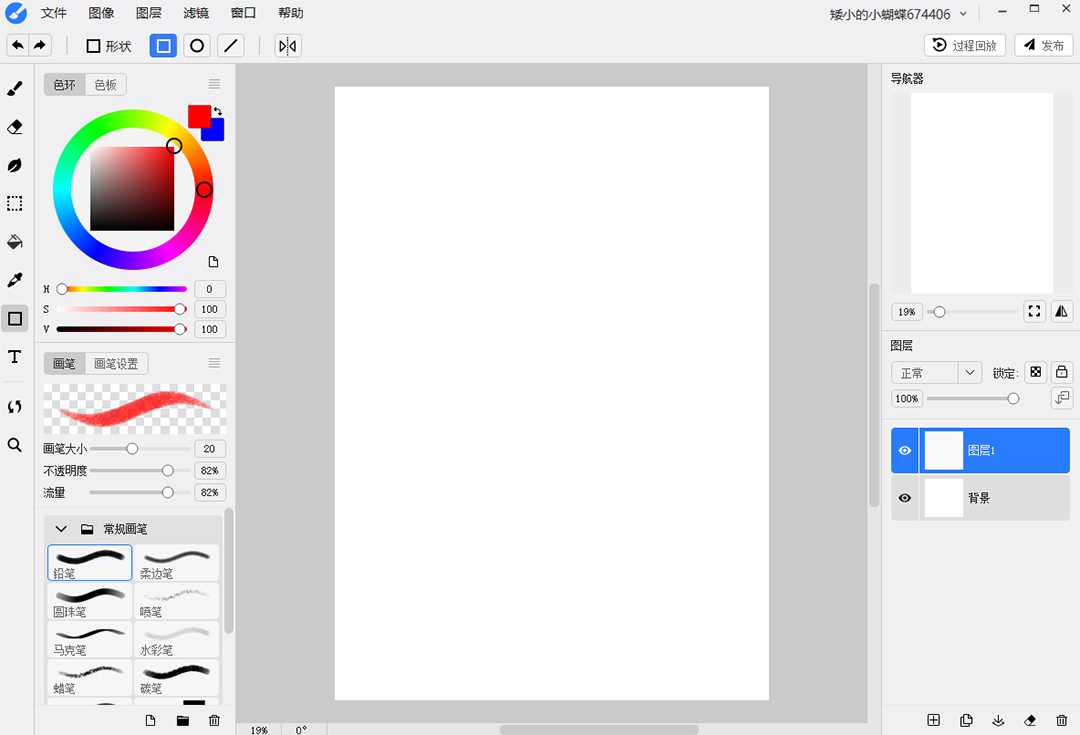Add a new layer
The height and width of the screenshot is (735, 1080).
click(933, 720)
